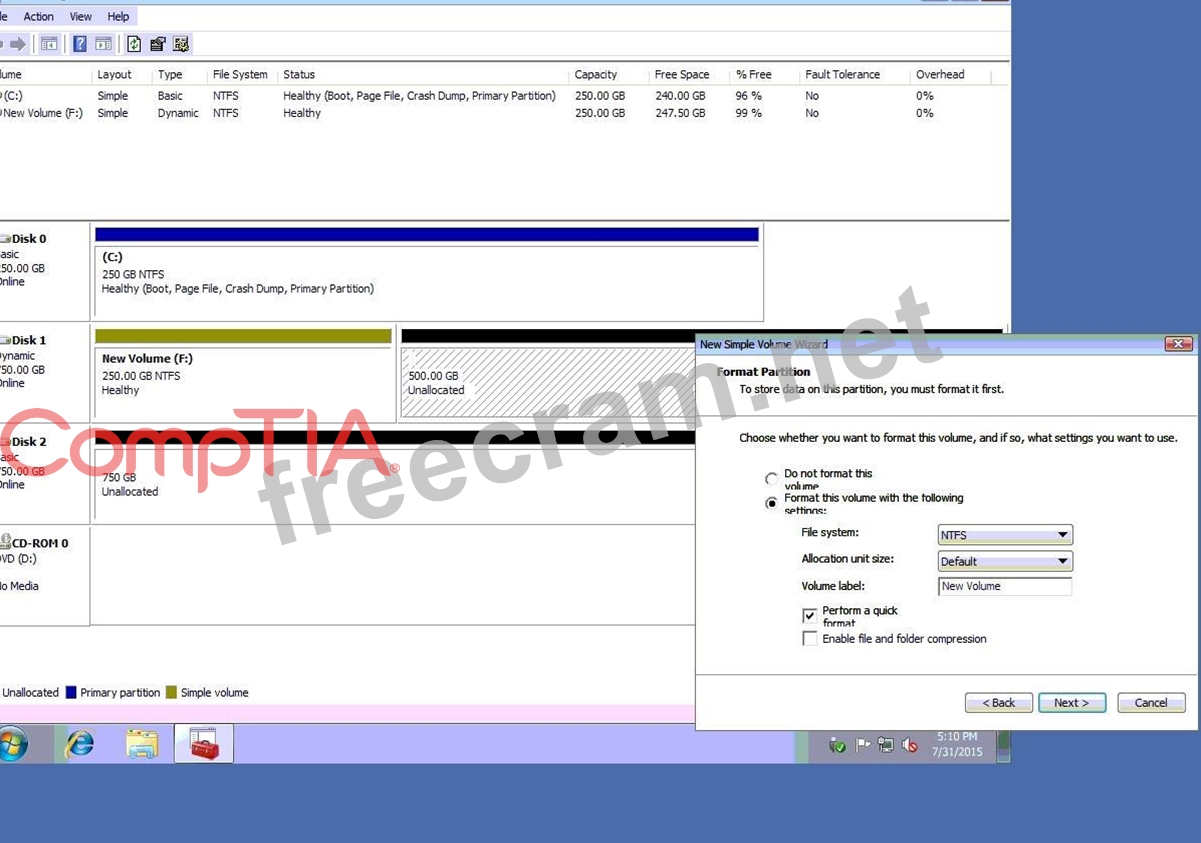Viewport: 1201px width, 843px height.
Task: Click the muted volume tray icon
Action: point(909,745)
